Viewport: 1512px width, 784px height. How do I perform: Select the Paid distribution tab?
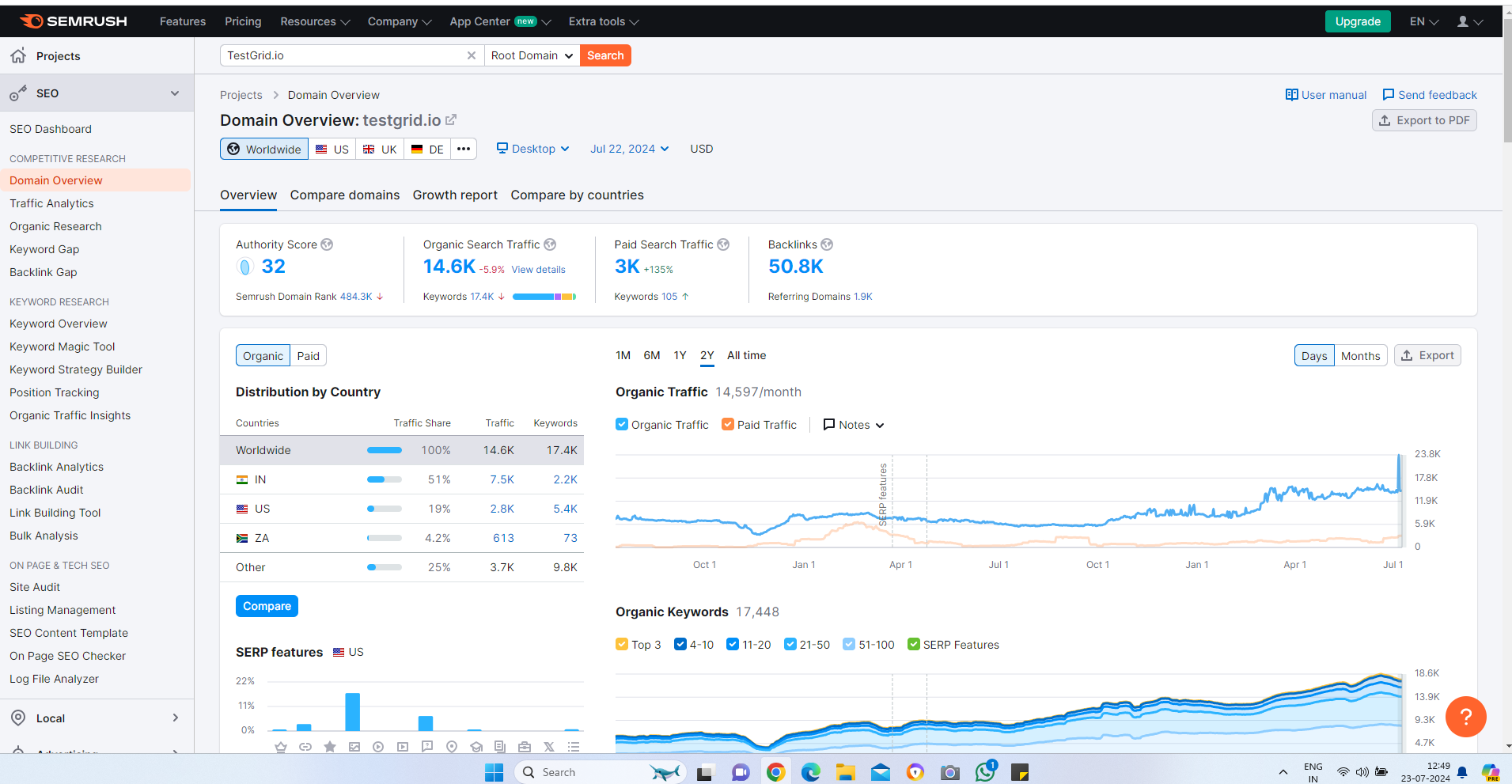(x=309, y=356)
